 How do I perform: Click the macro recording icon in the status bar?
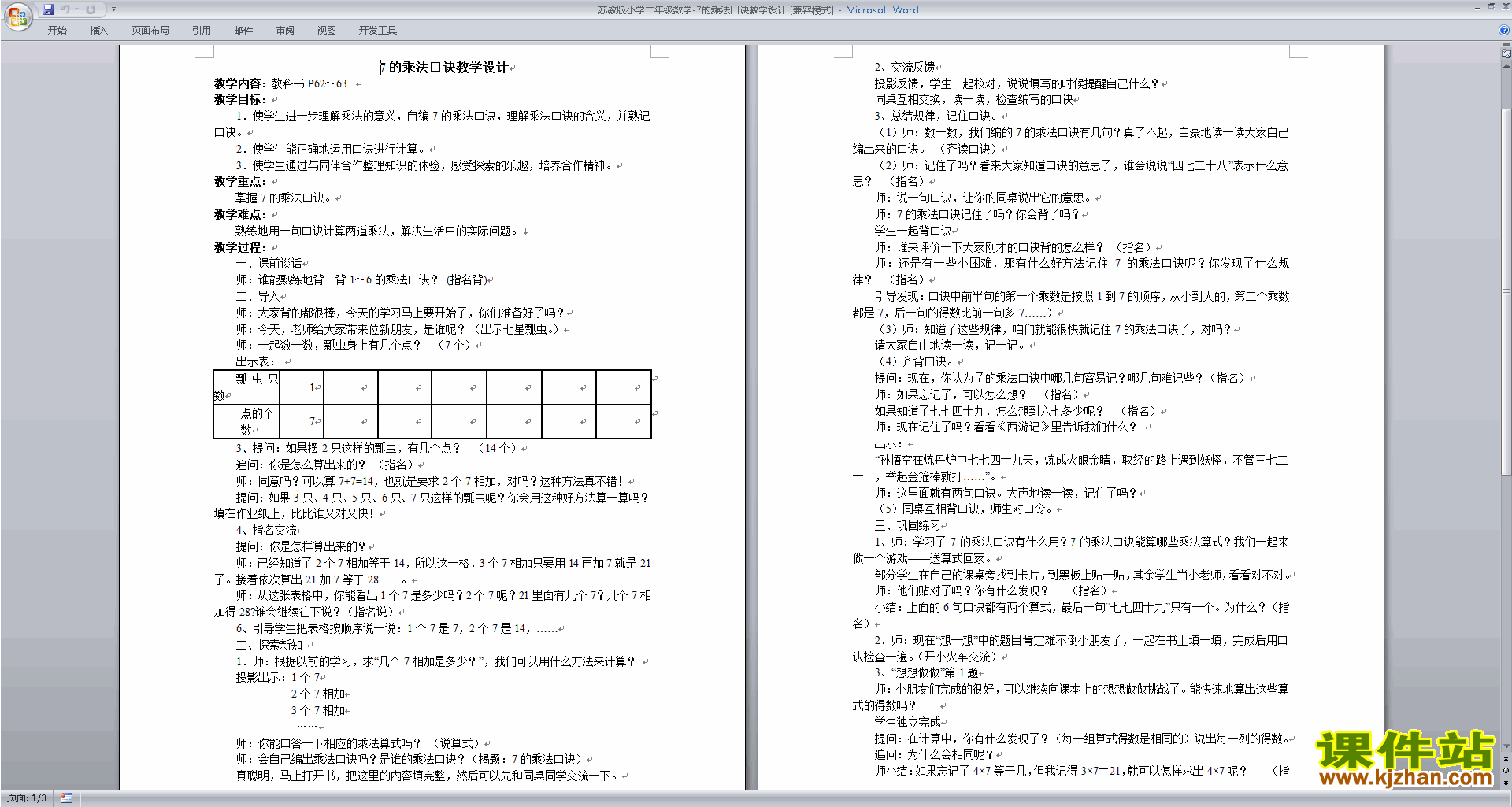pyautogui.click(x=66, y=798)
